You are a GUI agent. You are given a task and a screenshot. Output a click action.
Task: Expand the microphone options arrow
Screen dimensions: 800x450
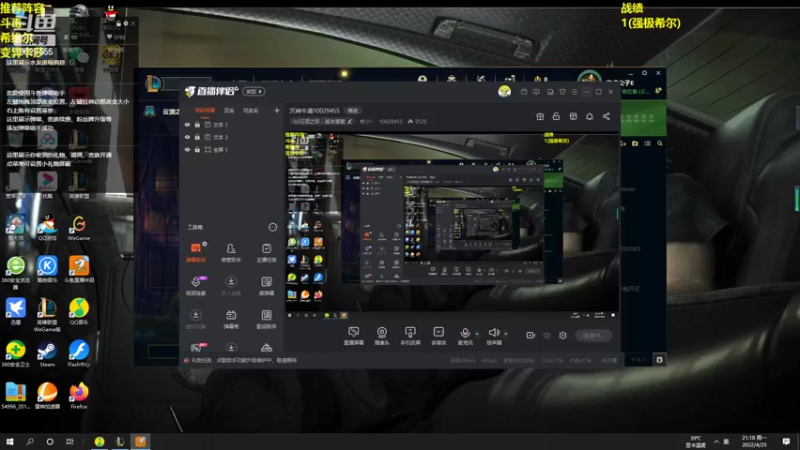pos(477,334)
